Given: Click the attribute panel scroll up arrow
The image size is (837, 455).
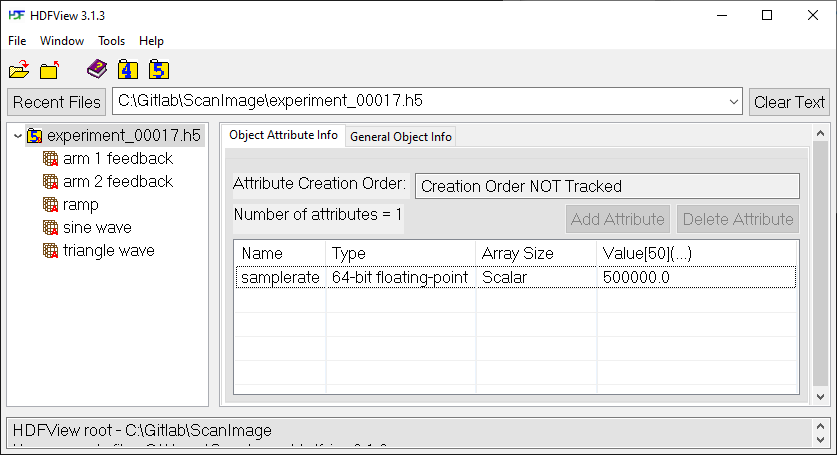Looking at the screenshot, I should tap(820, 133).
